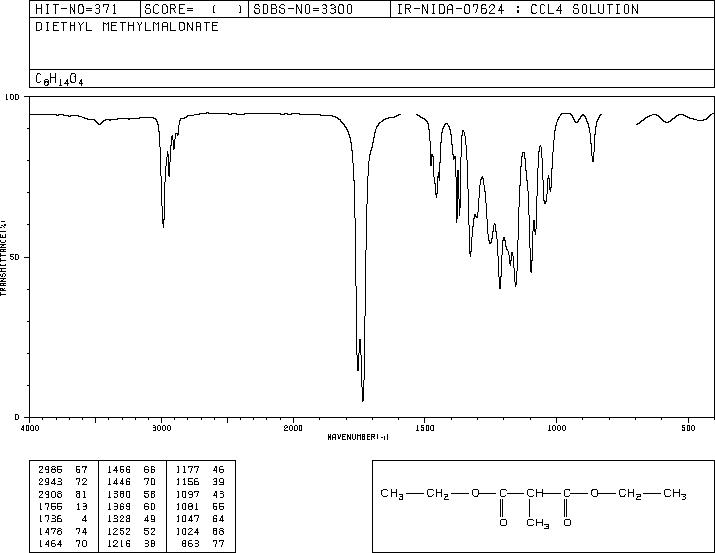Click the HIT-NO=371 header cell
The width and height of the screenshot is (715, 553).
[85, 9]
